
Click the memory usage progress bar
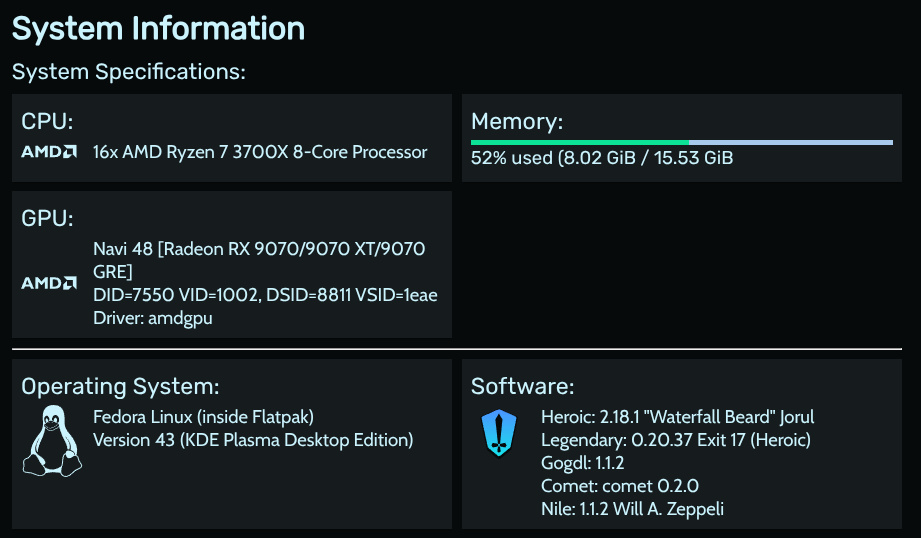pyautogui.click(x=681, y=143)
